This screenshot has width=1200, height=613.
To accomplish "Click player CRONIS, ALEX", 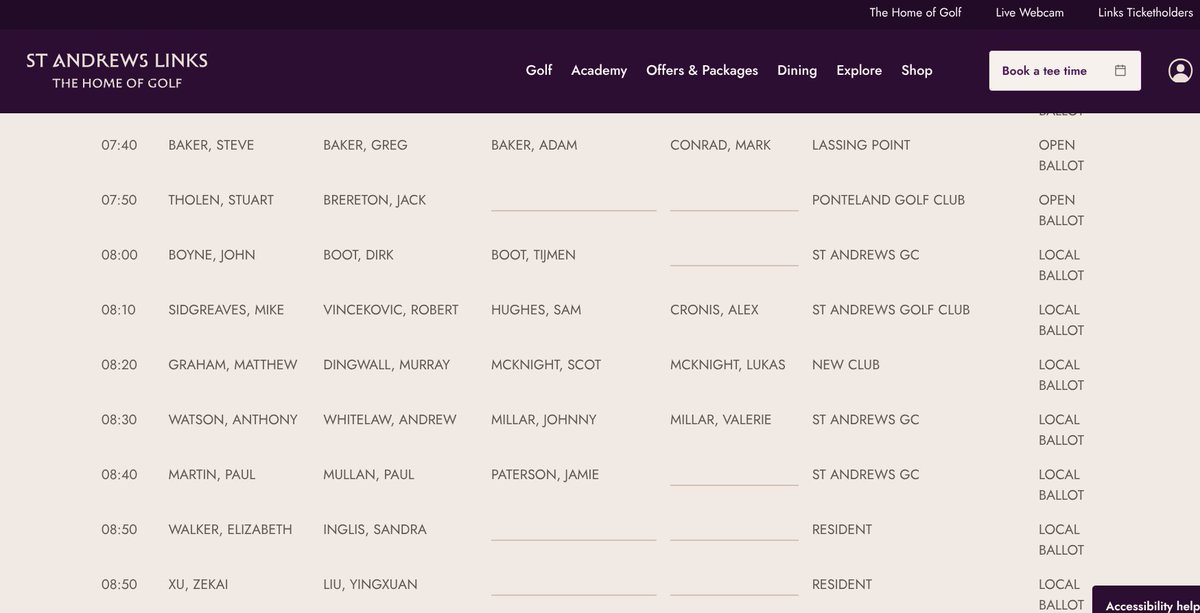I will point(714,310).
